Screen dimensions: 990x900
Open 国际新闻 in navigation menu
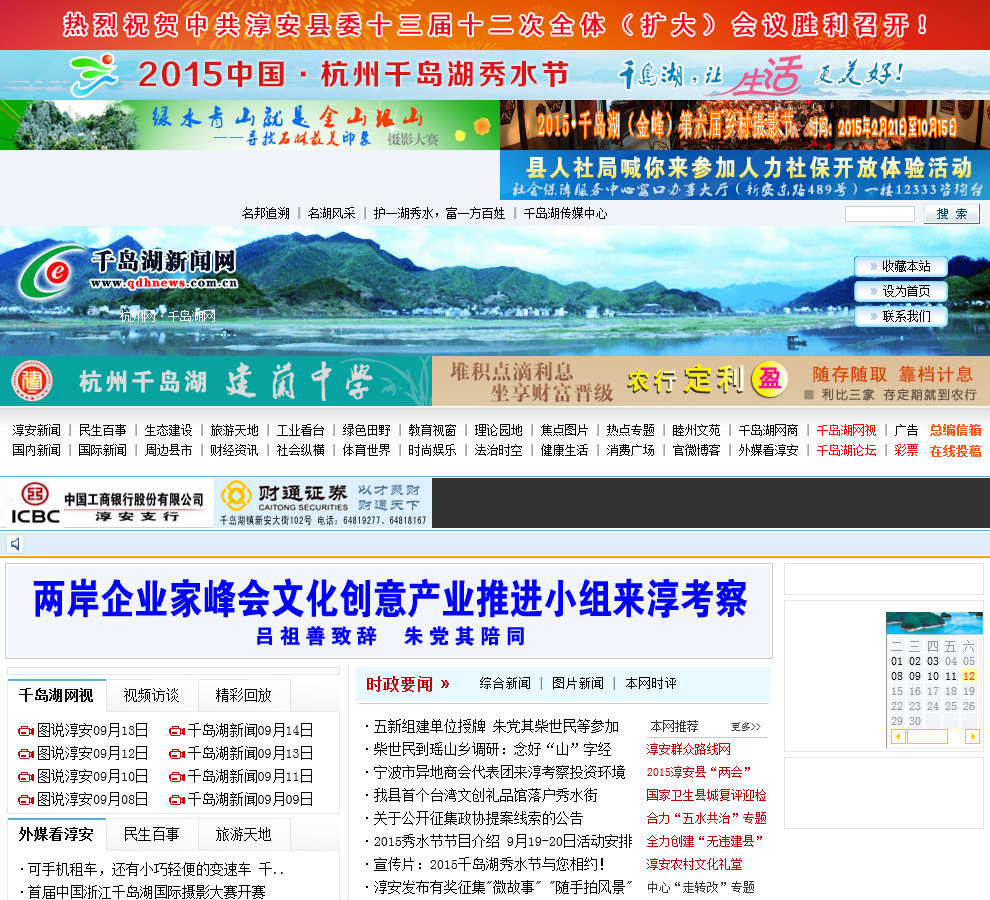(102, 450)
